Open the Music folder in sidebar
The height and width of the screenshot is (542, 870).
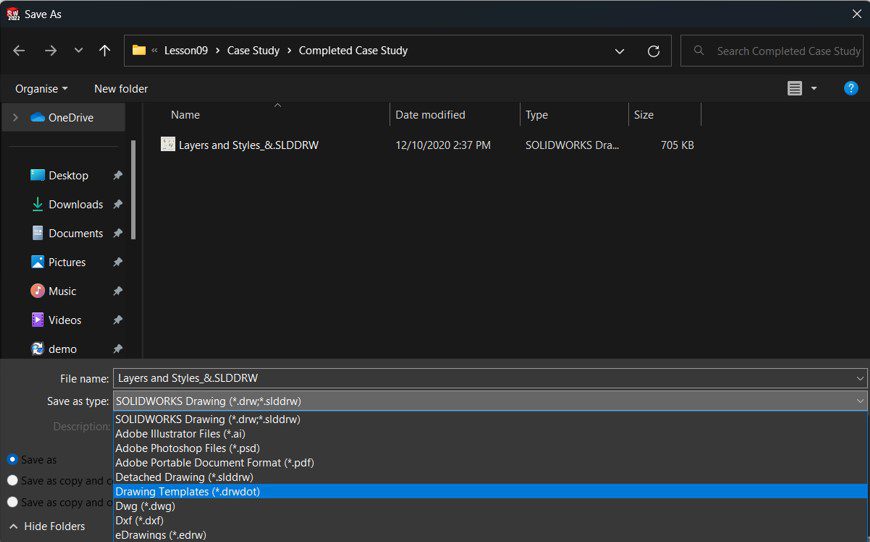point(62,291)
